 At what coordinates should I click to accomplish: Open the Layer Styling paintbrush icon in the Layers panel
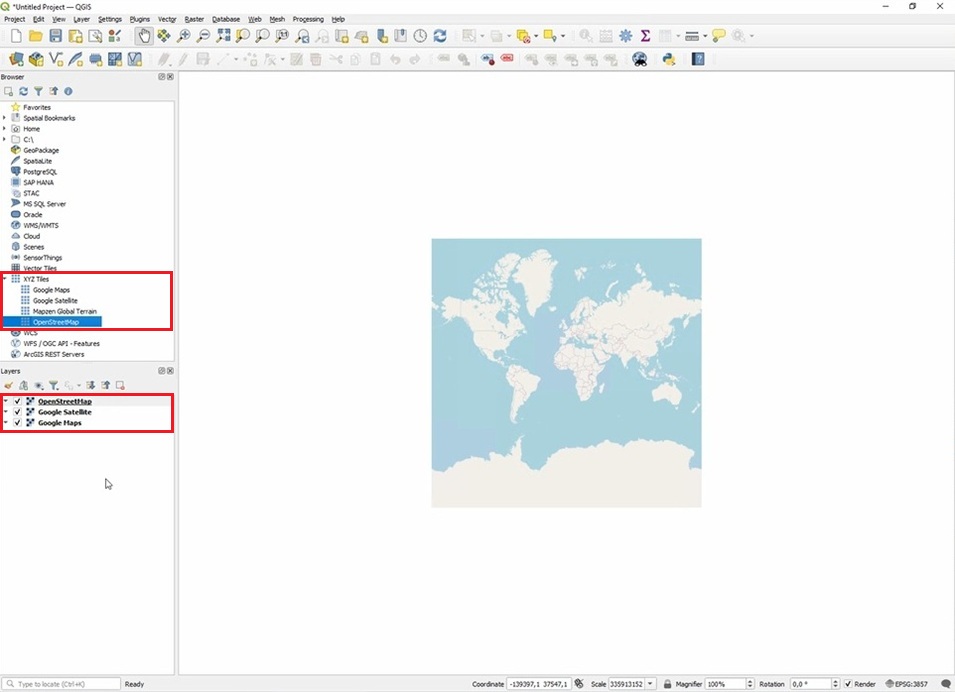(x=8, y=385)
